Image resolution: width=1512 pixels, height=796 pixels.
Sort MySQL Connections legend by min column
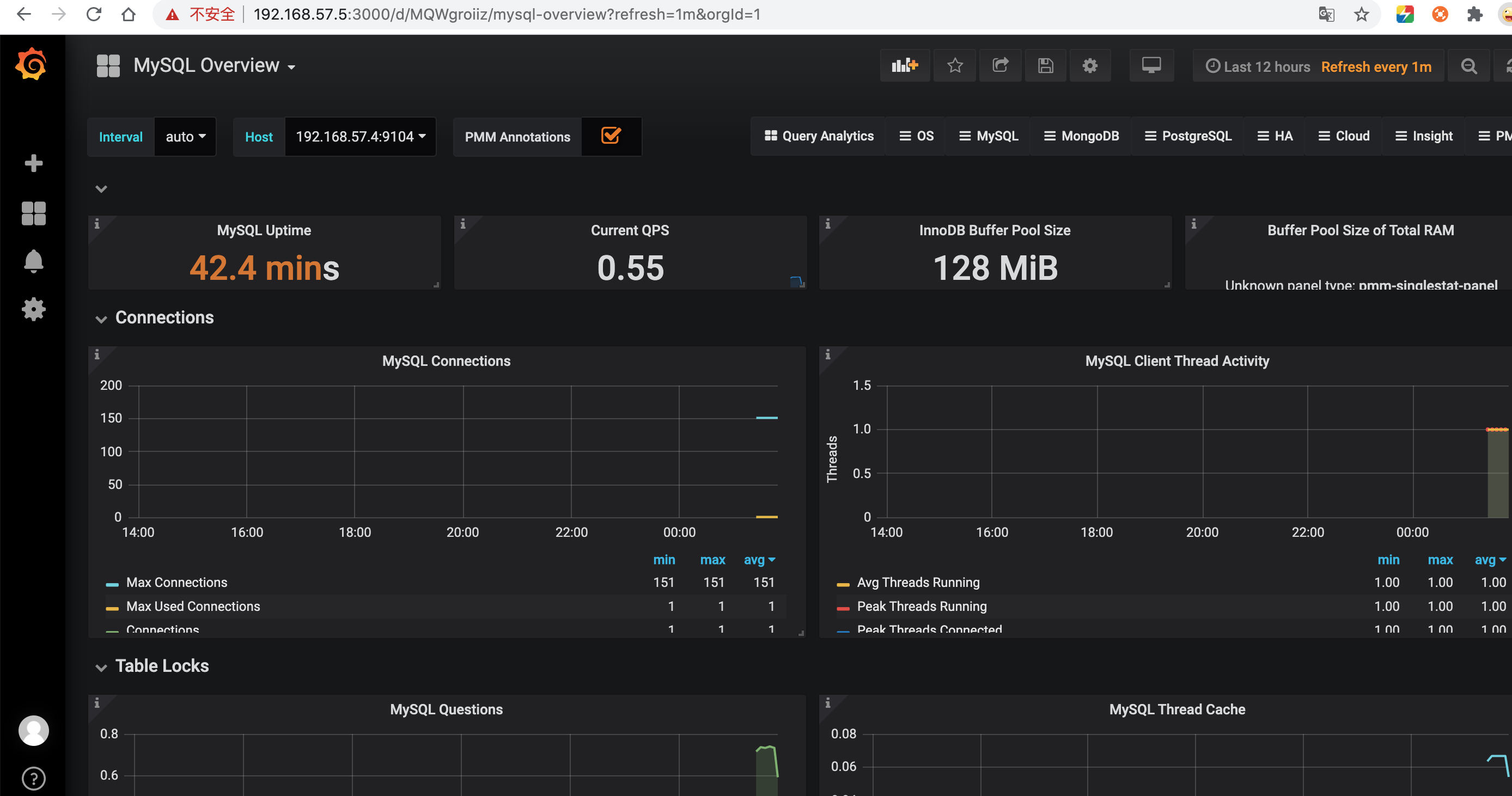(664, 560)
